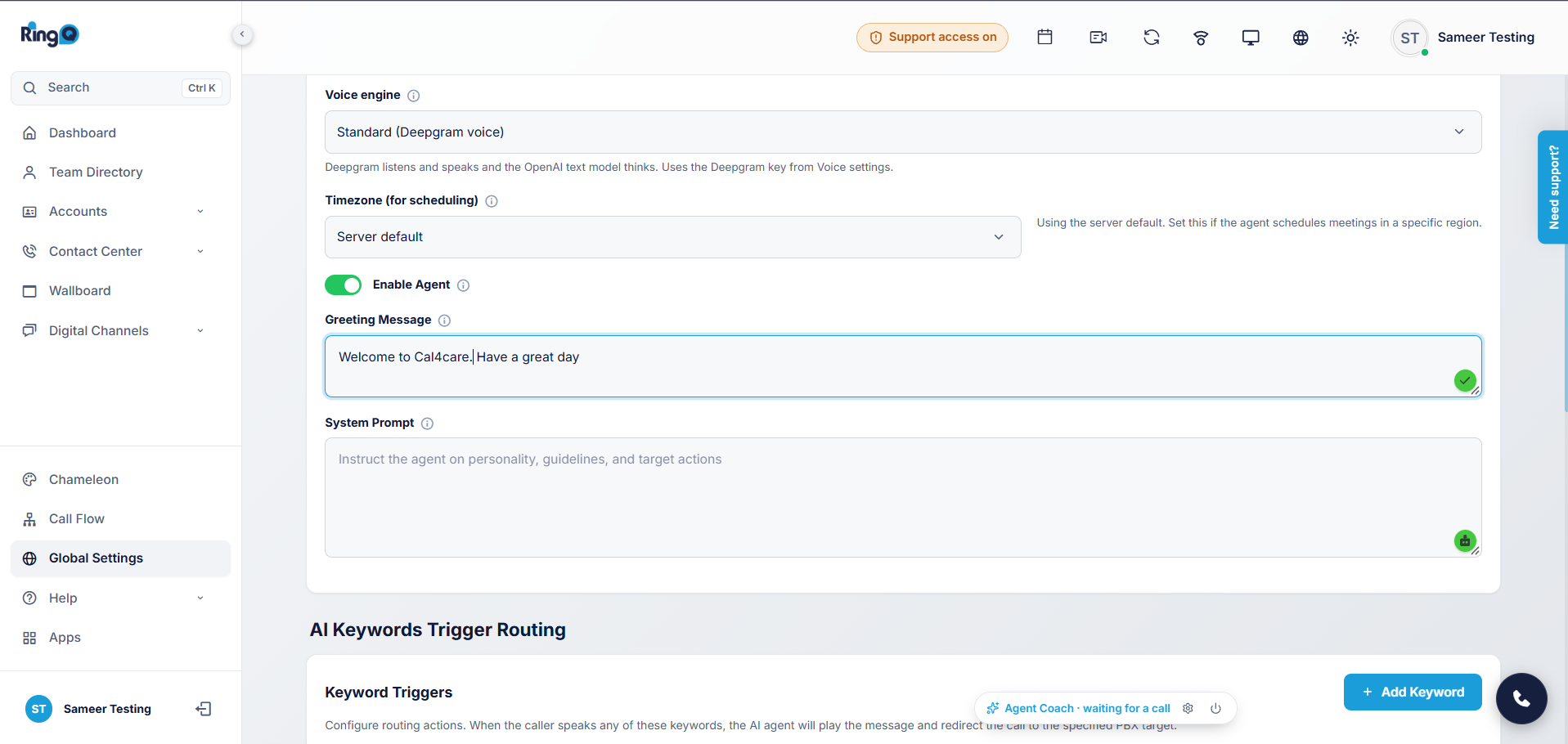Click the Add Keyword button

[x=1413, y=692]
